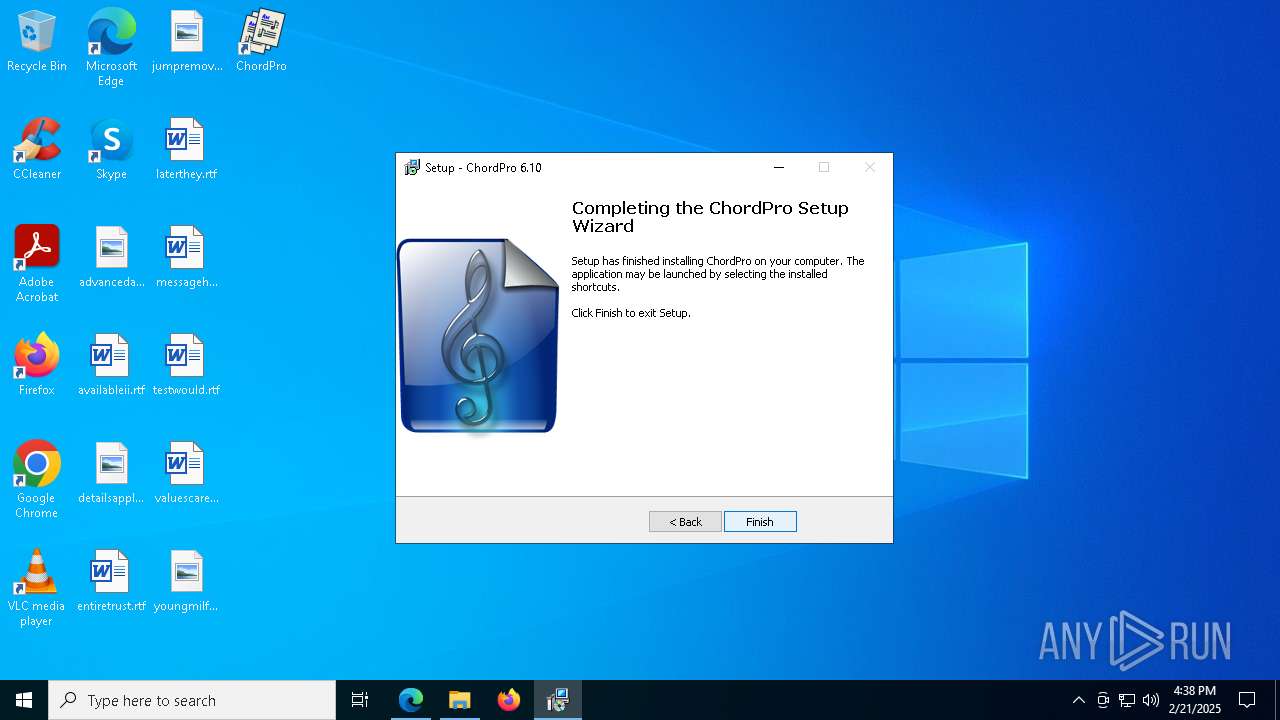Go back with the < Back button
Viewport: 1280px width, 720px height.
pos(685,522)
